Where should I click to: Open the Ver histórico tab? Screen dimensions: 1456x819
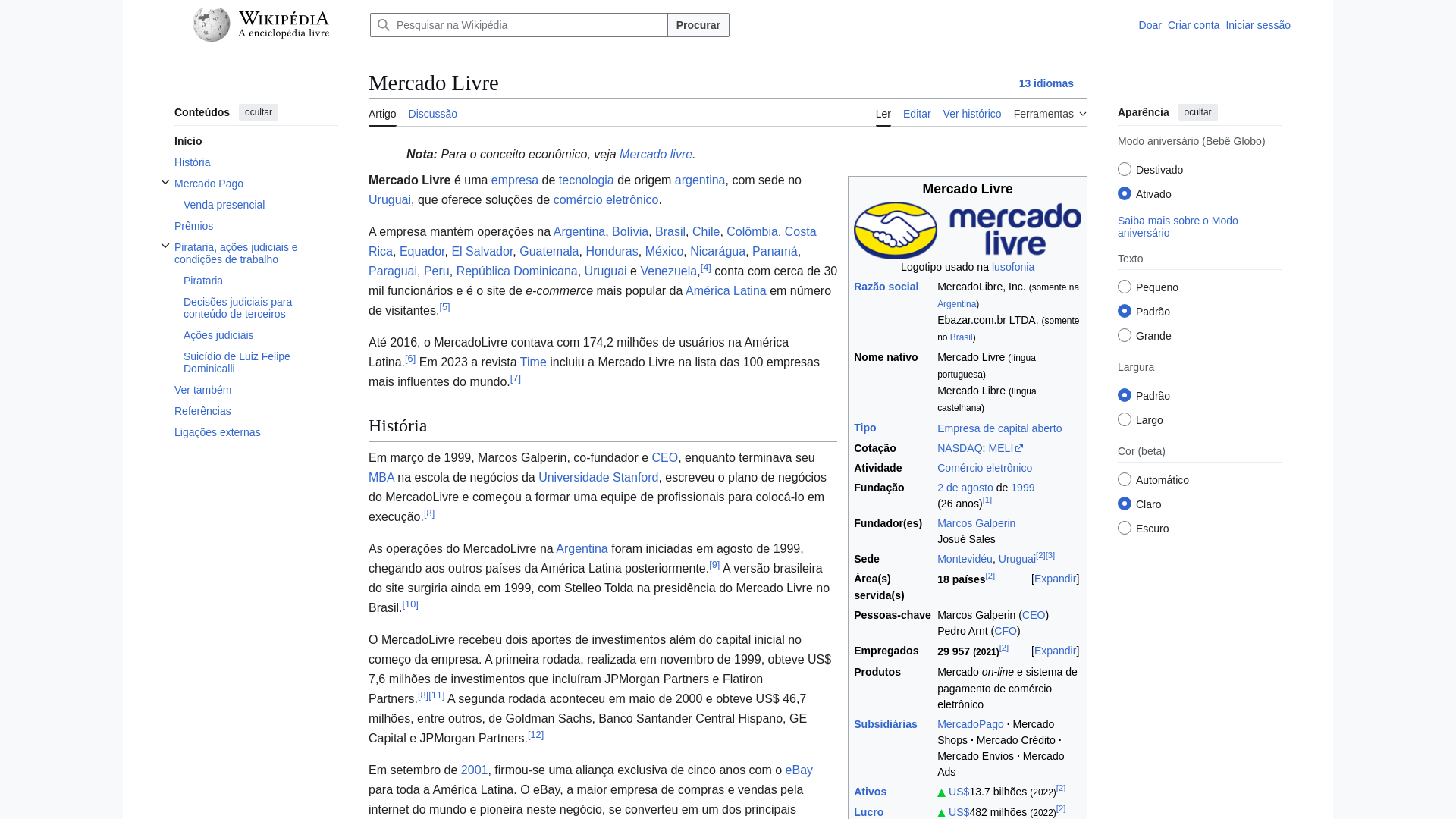coord(972,114)
